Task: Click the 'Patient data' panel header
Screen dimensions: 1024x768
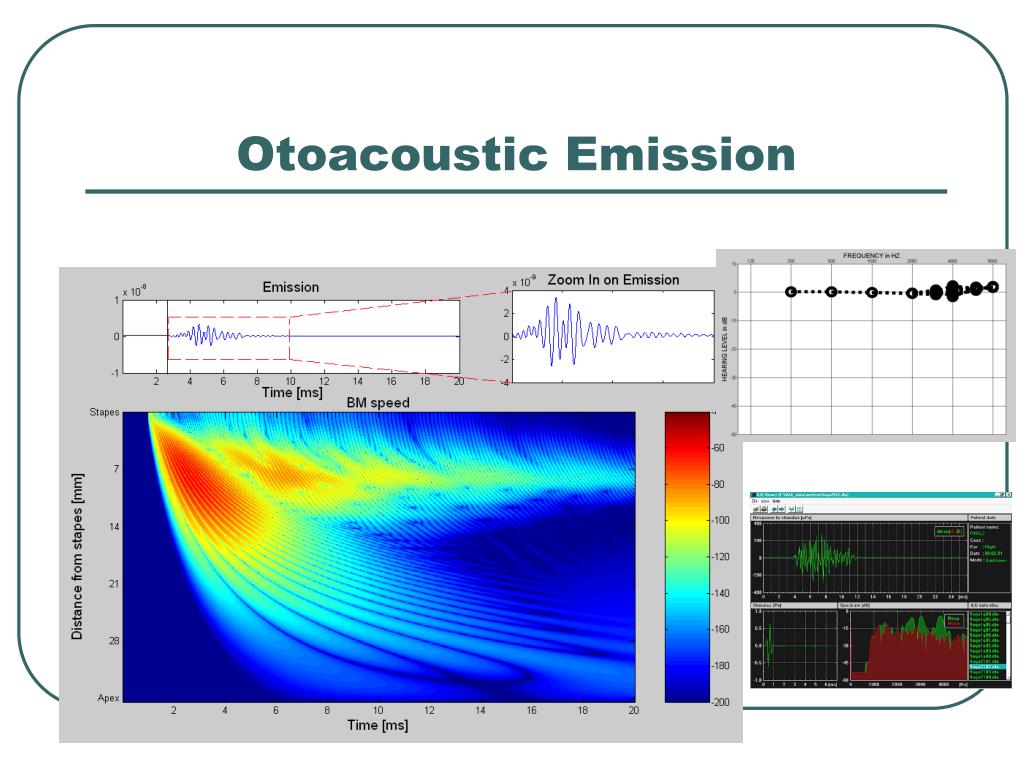Action: point(989,517)
